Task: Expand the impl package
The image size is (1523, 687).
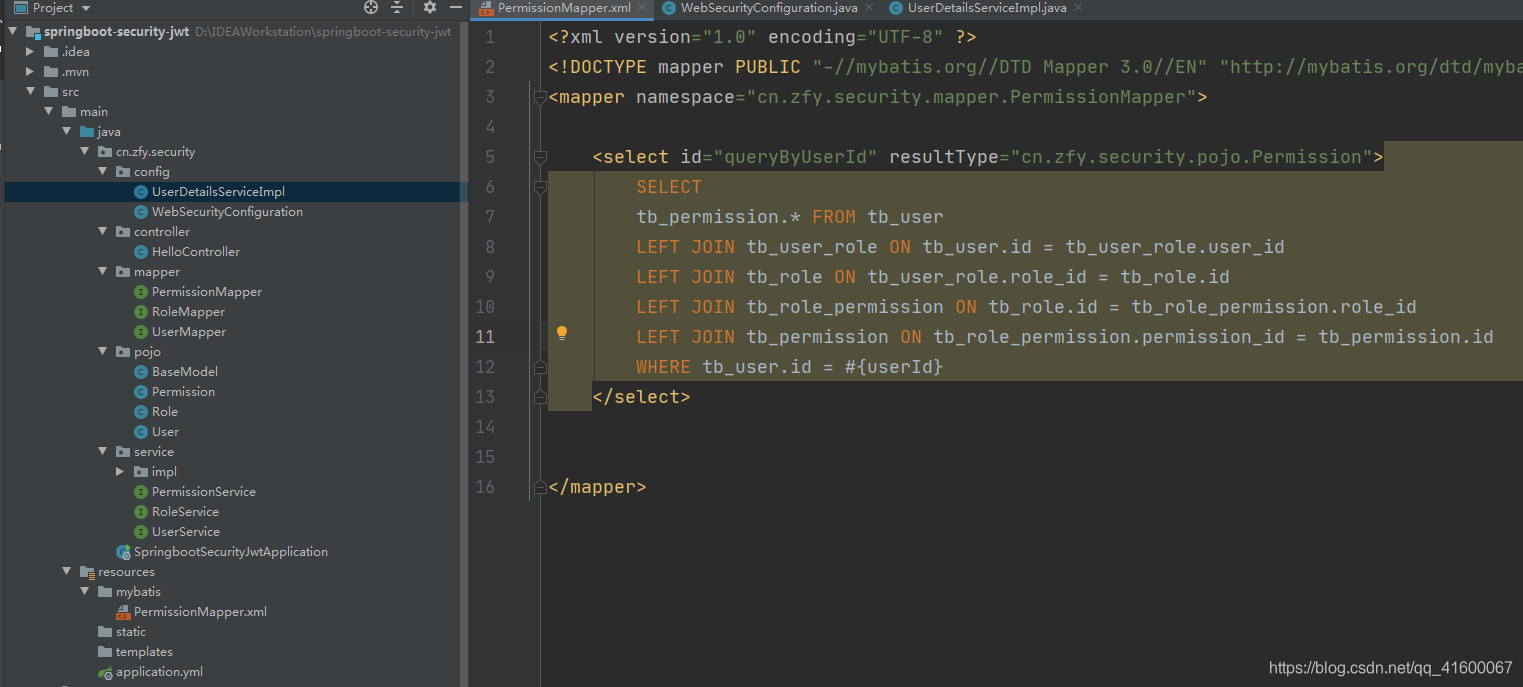Action: [x=121, y=471]
